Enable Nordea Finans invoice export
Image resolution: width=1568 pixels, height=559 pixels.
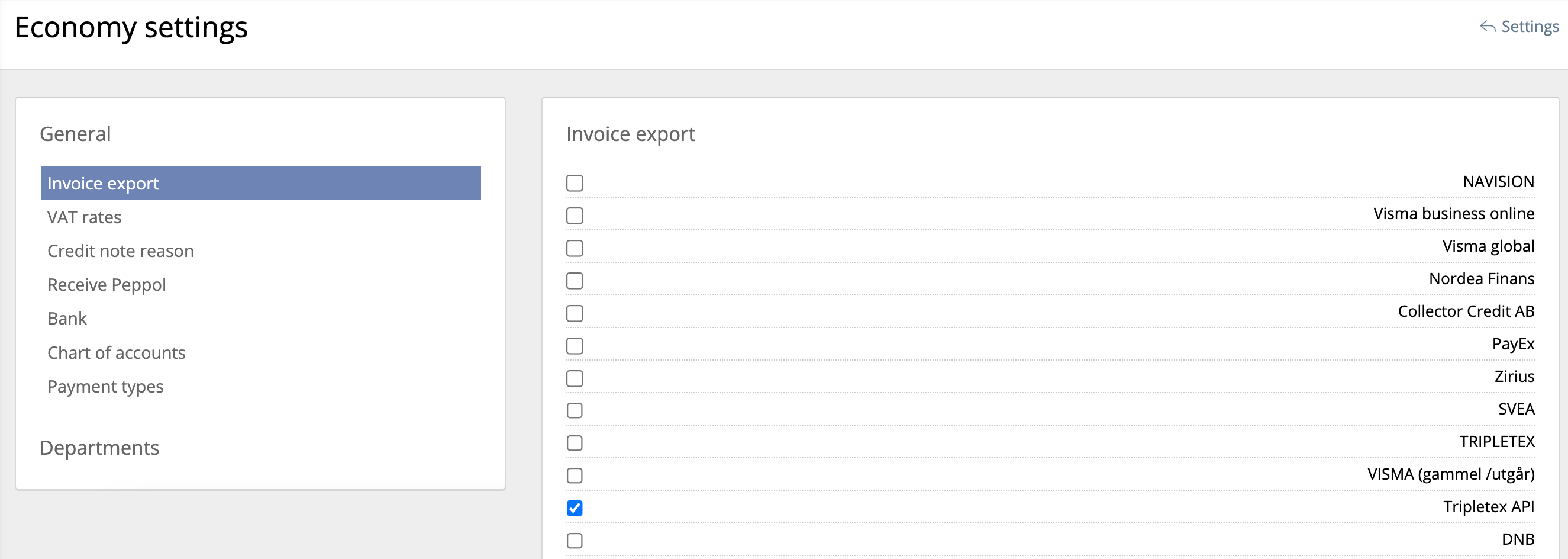[575, 281]
